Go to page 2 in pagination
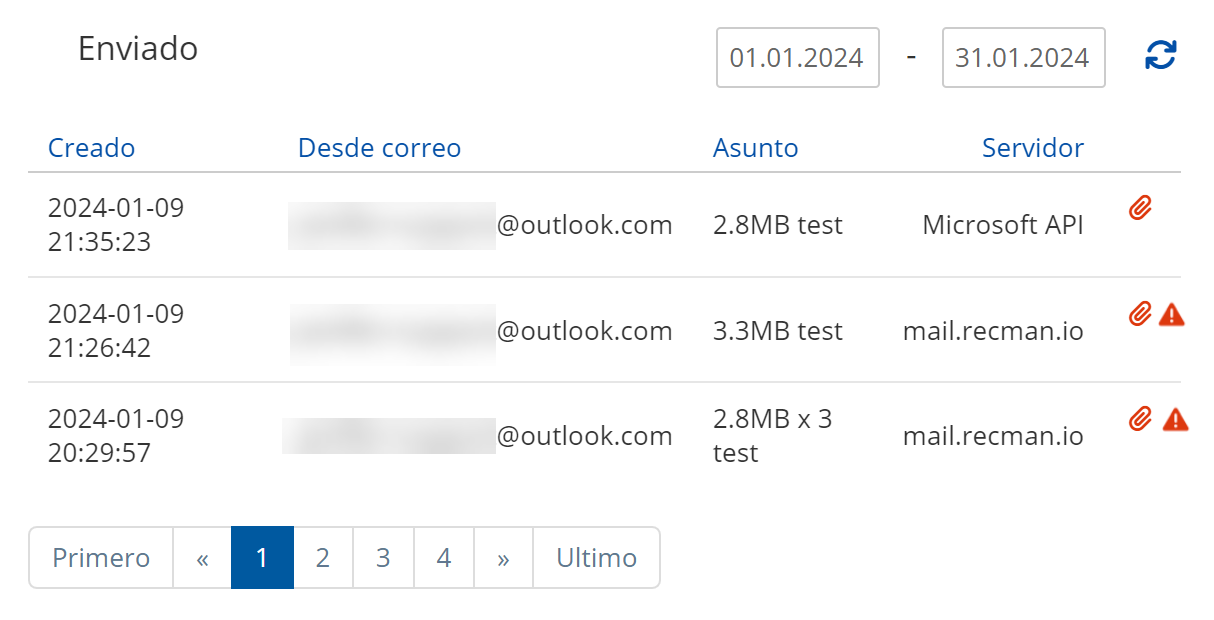 [323, 557]
